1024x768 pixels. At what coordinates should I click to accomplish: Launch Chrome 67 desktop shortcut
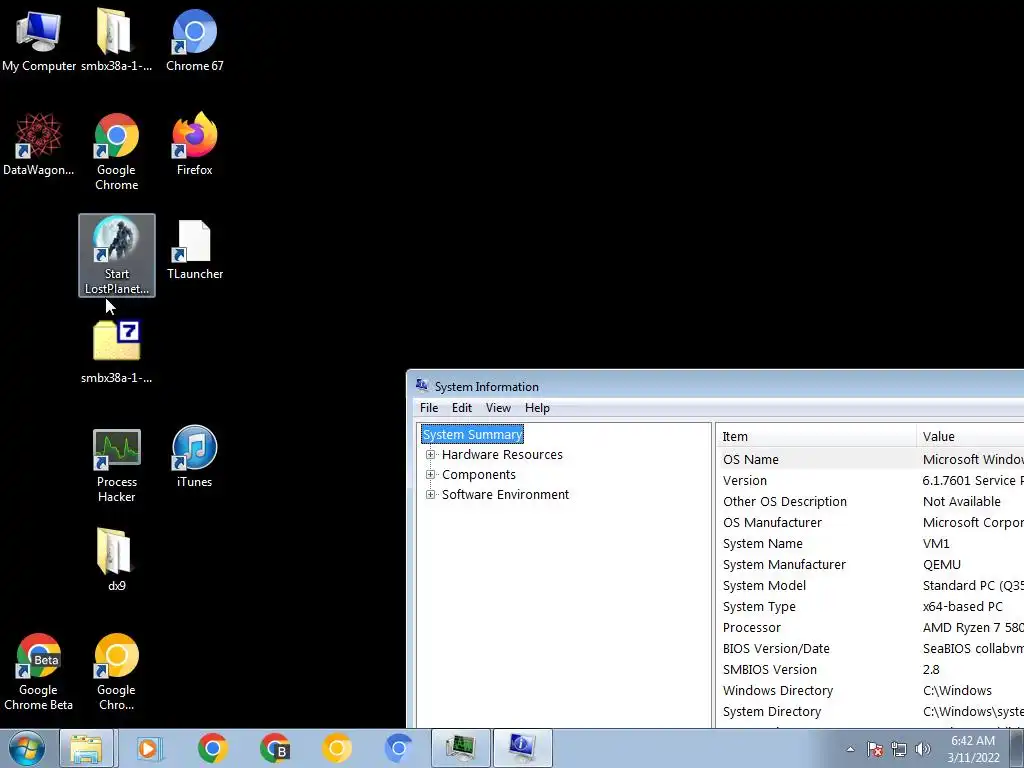click(x=195, y=39)
